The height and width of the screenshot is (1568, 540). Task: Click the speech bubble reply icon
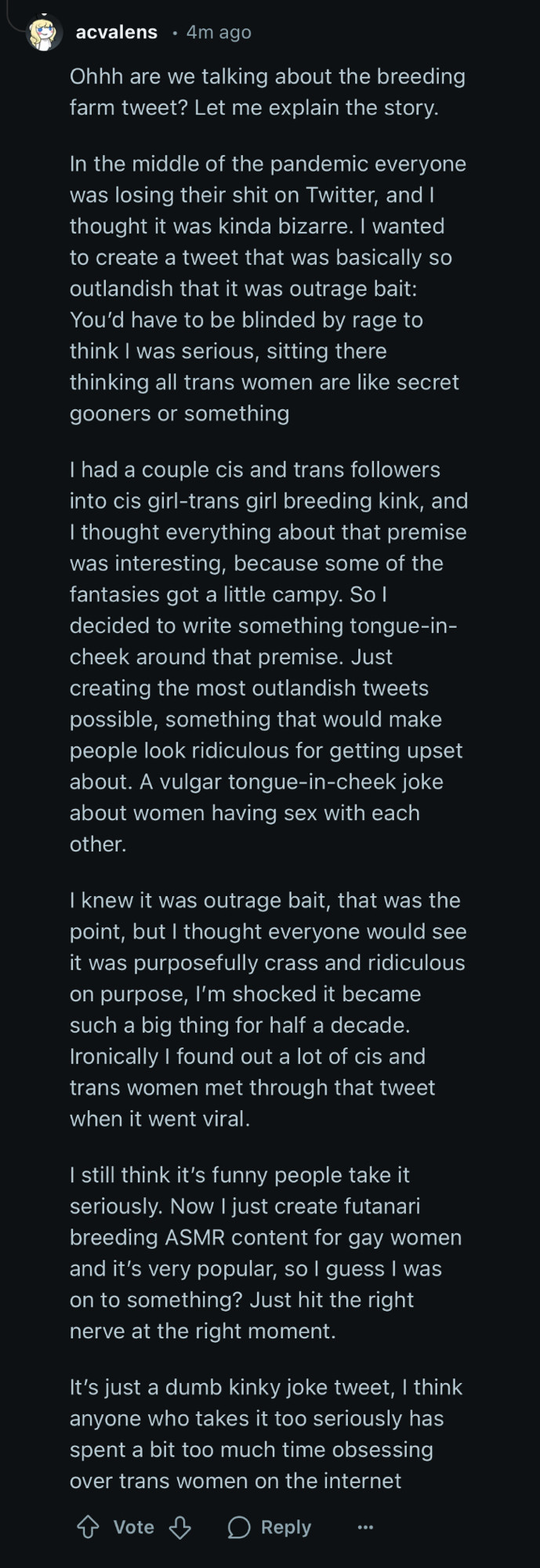click(239, 1526)
